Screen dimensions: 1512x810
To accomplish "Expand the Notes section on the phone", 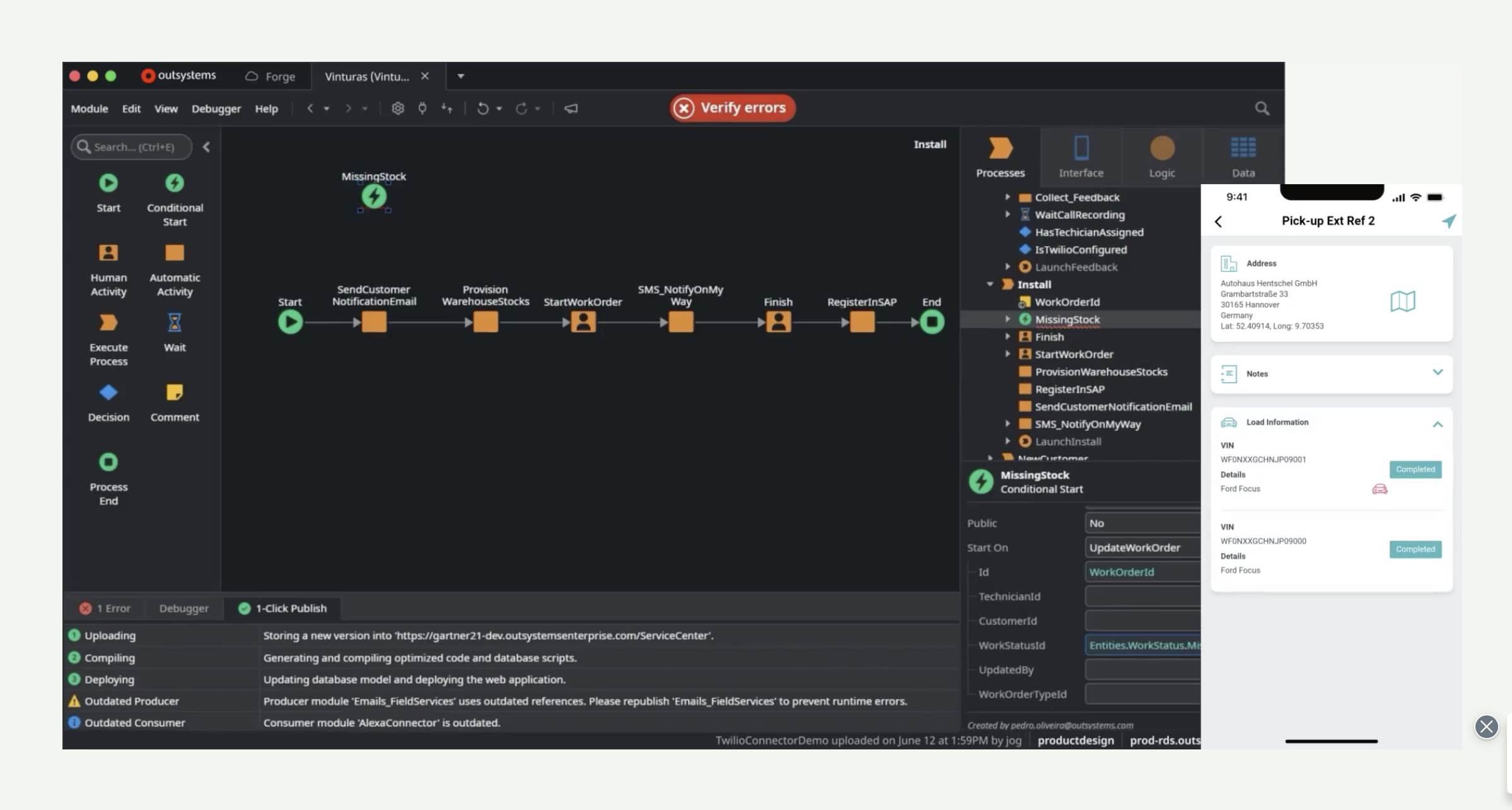I will coord(1438,372).
